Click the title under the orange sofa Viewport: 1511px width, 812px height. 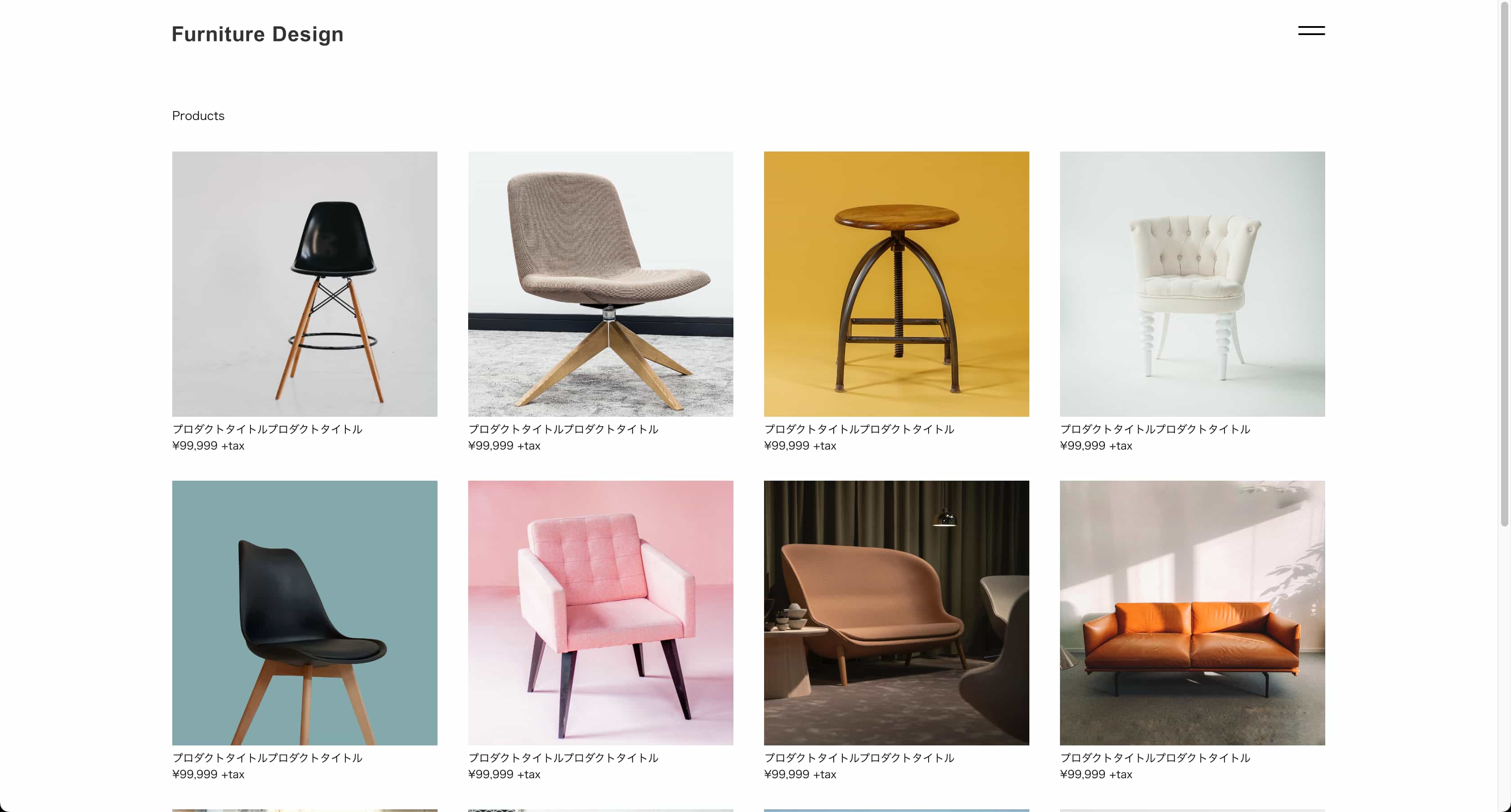[1155, 758]
